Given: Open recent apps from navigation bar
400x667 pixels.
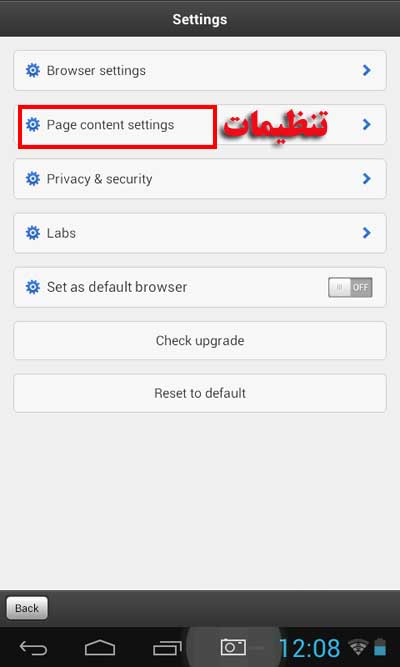Looking at the screenshot, I should point(167,649).
